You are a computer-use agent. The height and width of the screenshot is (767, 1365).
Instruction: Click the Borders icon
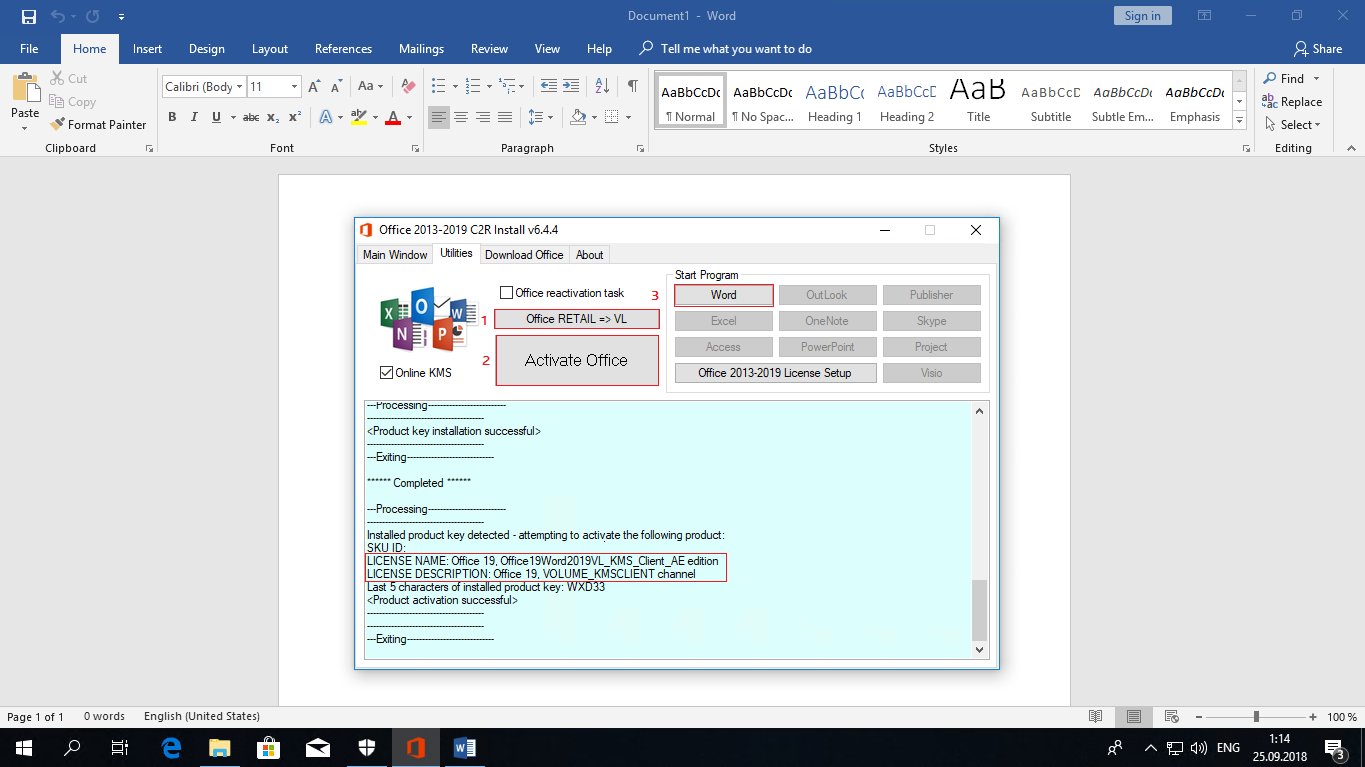pyautogui.click(x=612, y=117)
